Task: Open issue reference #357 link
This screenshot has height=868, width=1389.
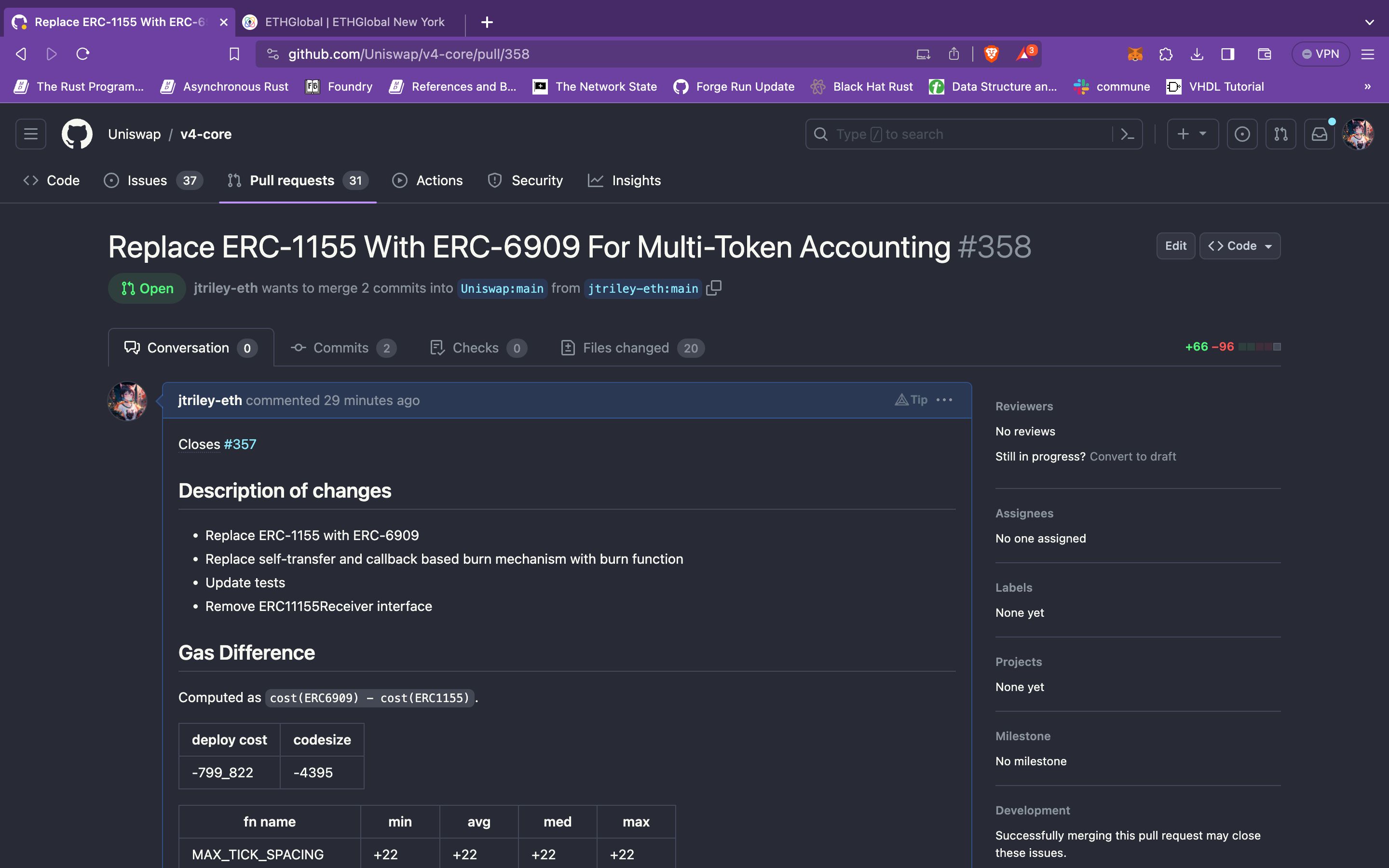Action: [241, 443]
